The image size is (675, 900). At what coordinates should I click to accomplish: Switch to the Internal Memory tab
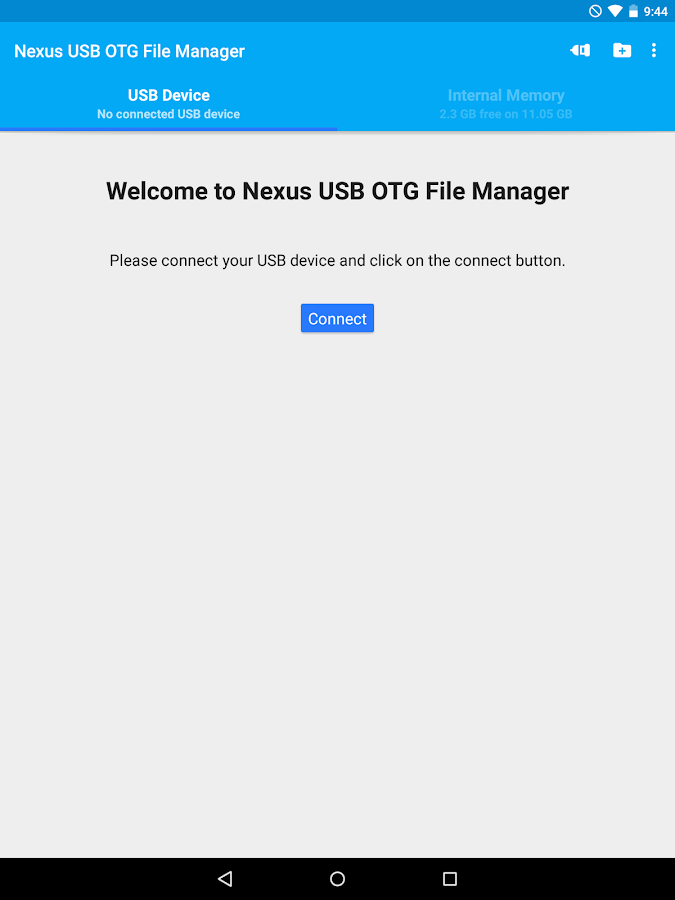pyautogui.click(x=506, y=103)
